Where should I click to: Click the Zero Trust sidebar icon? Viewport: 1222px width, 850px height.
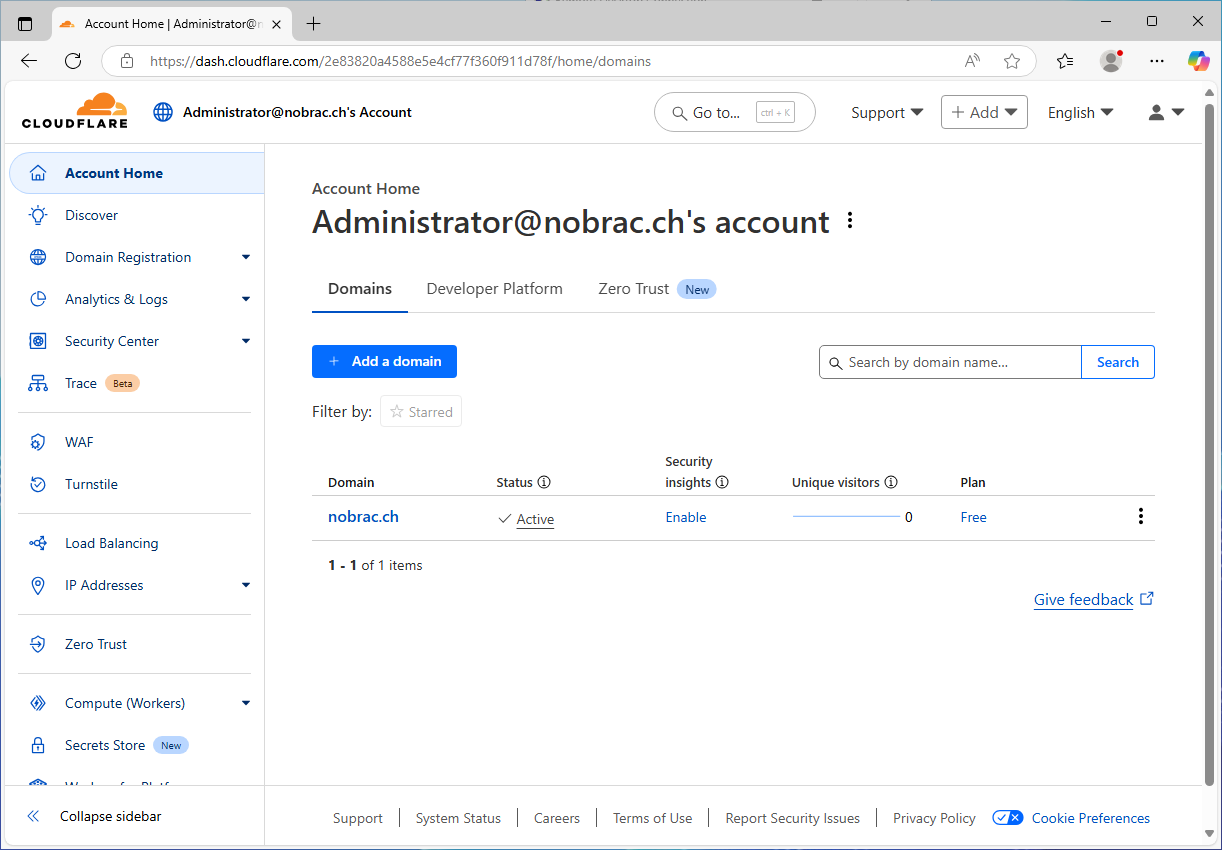38,644
